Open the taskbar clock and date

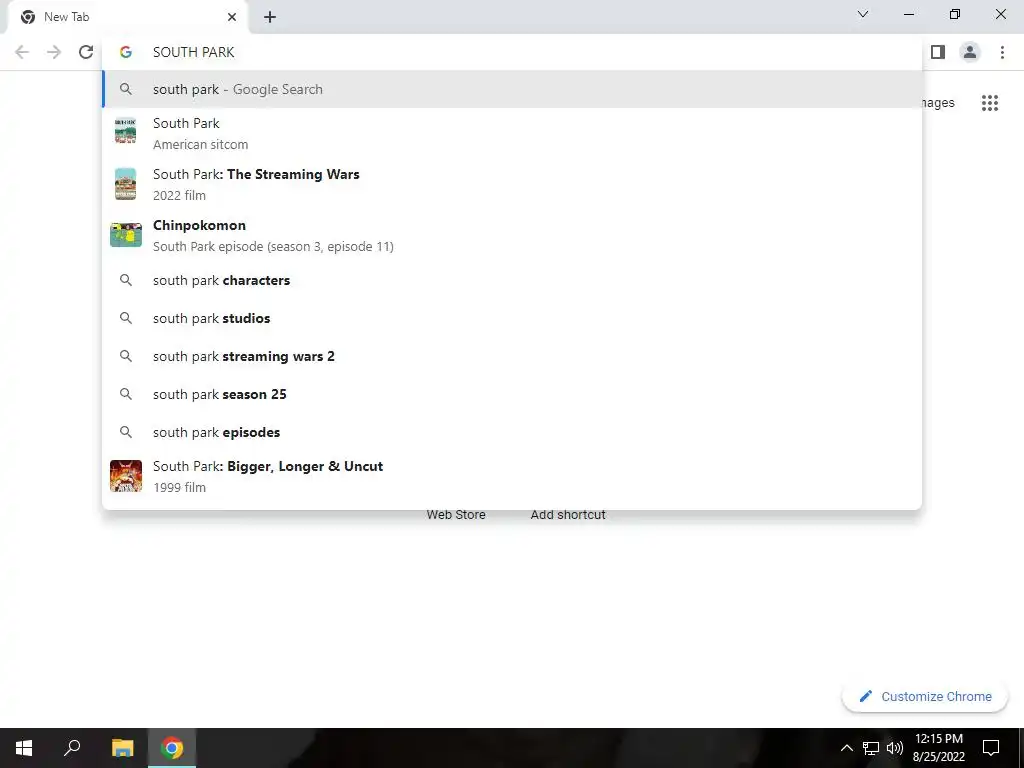[x=938, y=748]
